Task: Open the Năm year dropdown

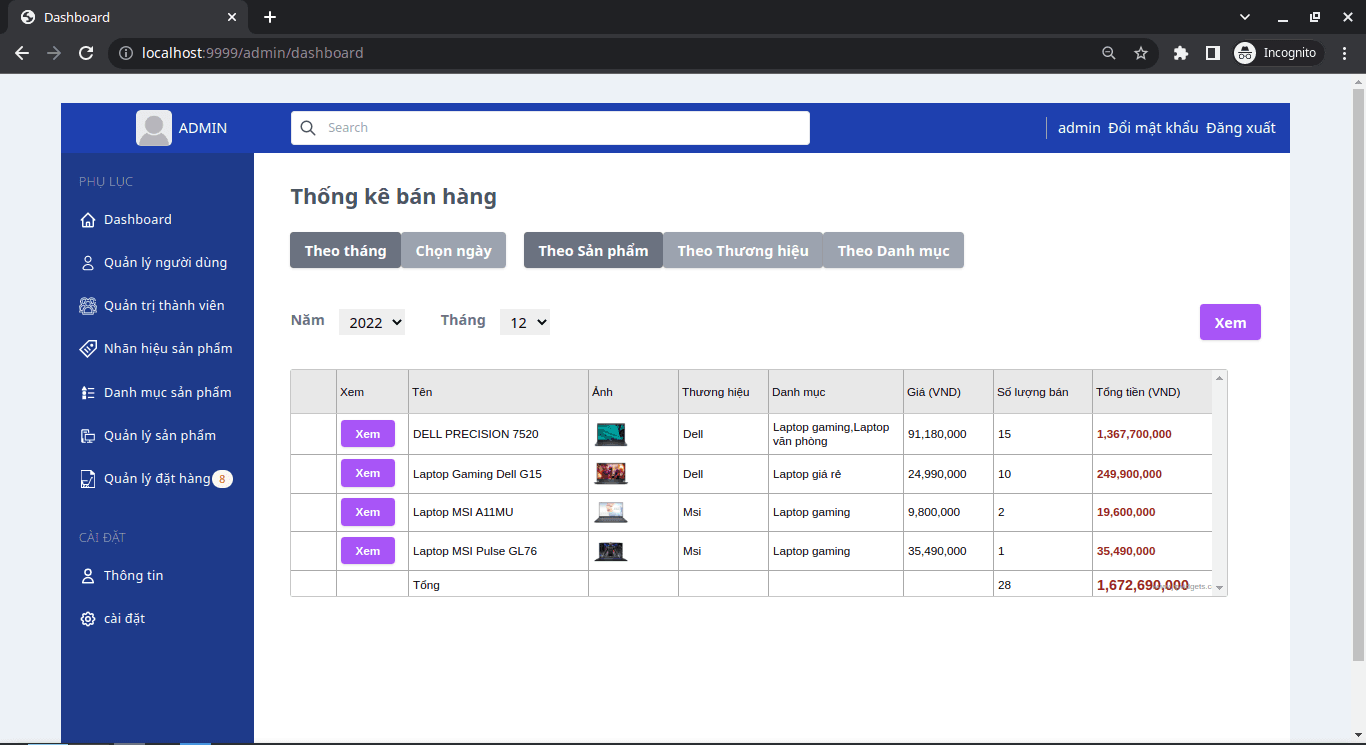Action: pyautogui.click(x=372, y=322)
